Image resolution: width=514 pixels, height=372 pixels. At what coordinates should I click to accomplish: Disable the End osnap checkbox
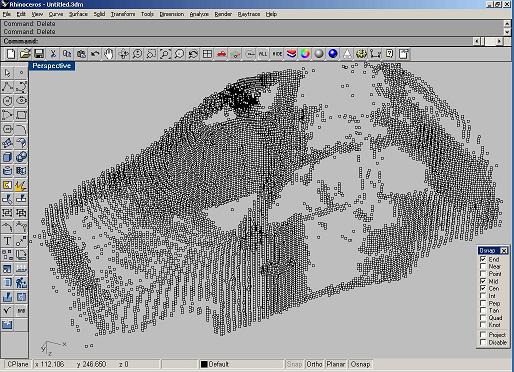pyautogui.click(x=483, y=259)
